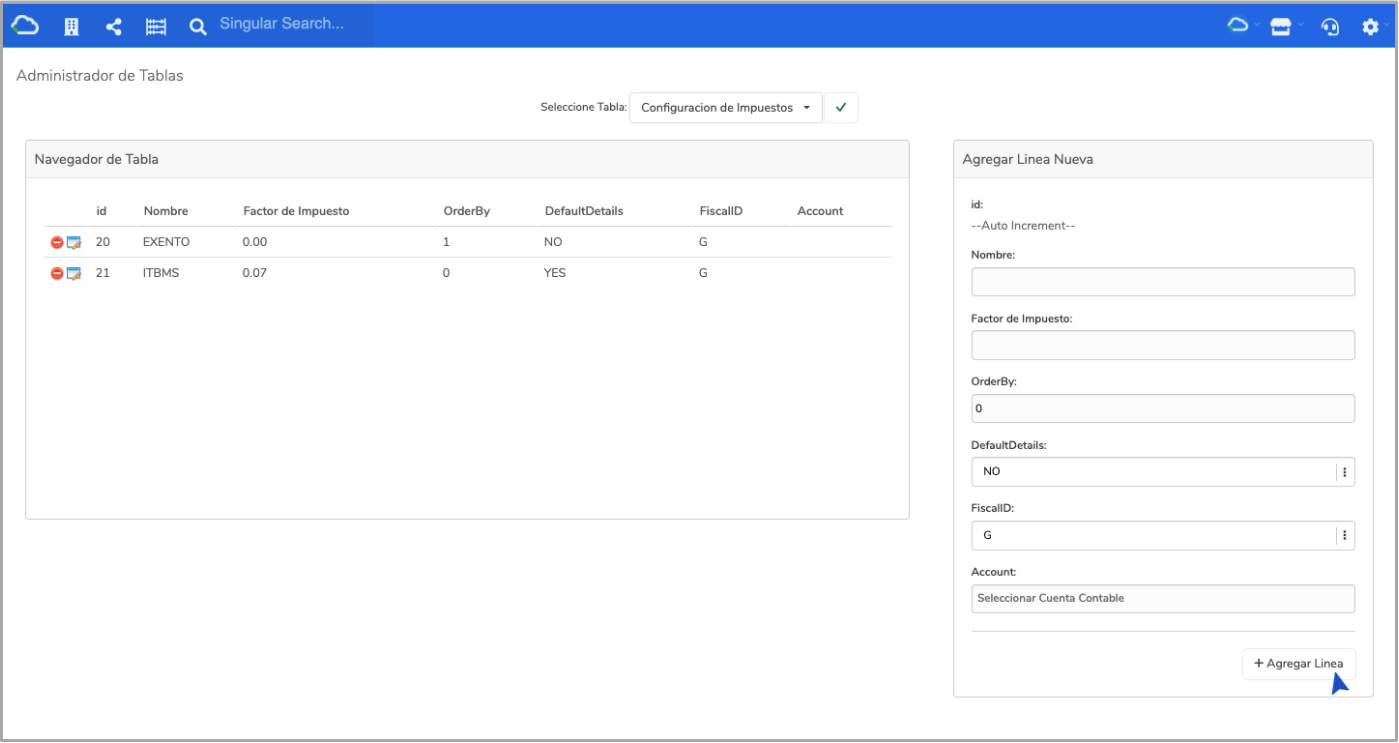The height and width of the screenshot is (743, 1399).
Task: Click the id column header
Action: point(101,211)
